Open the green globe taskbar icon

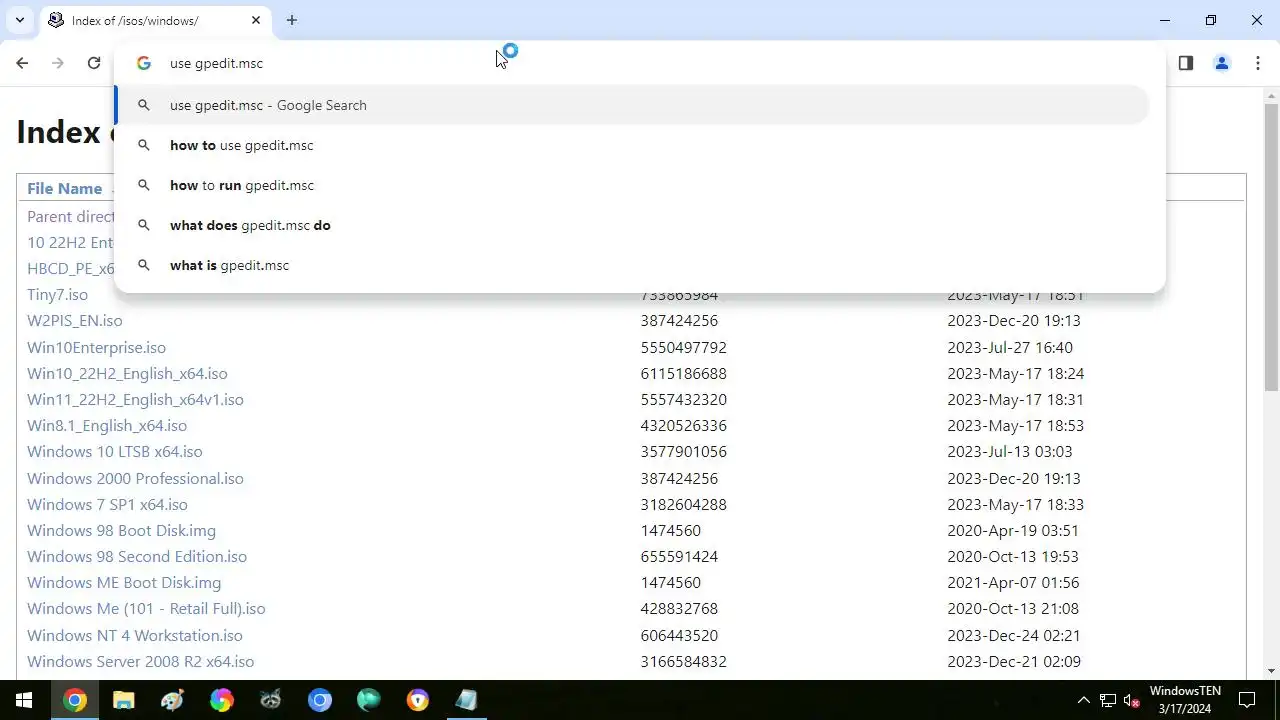369,700
